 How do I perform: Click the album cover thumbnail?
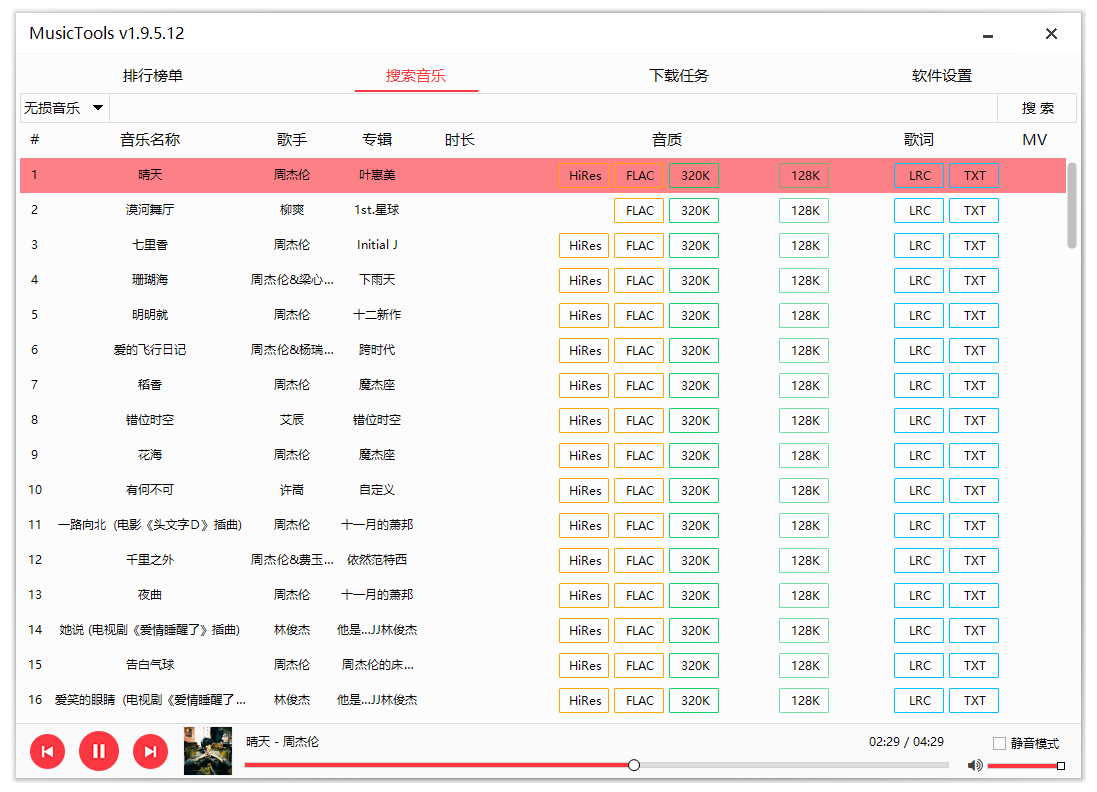[x=208, y=751]
